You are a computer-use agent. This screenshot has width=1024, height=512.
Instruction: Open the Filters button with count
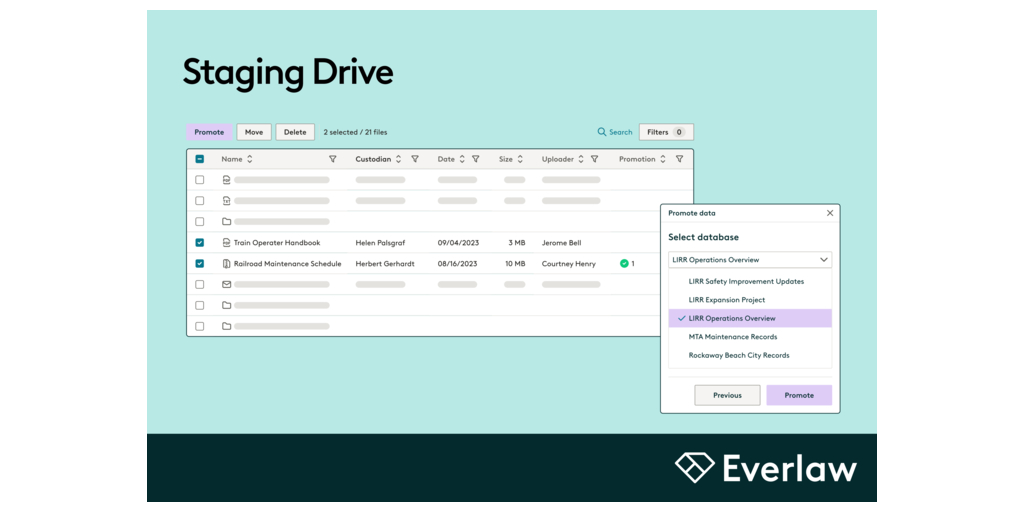pos(666,132)
